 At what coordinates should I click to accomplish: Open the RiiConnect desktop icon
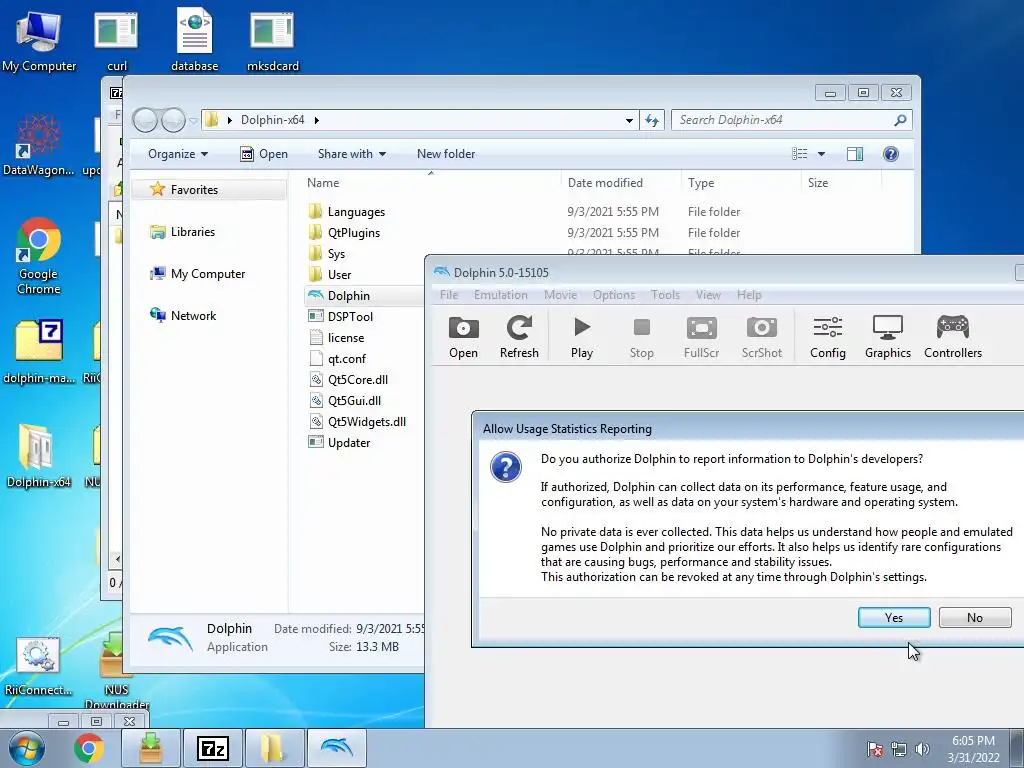tap(39, 666)
